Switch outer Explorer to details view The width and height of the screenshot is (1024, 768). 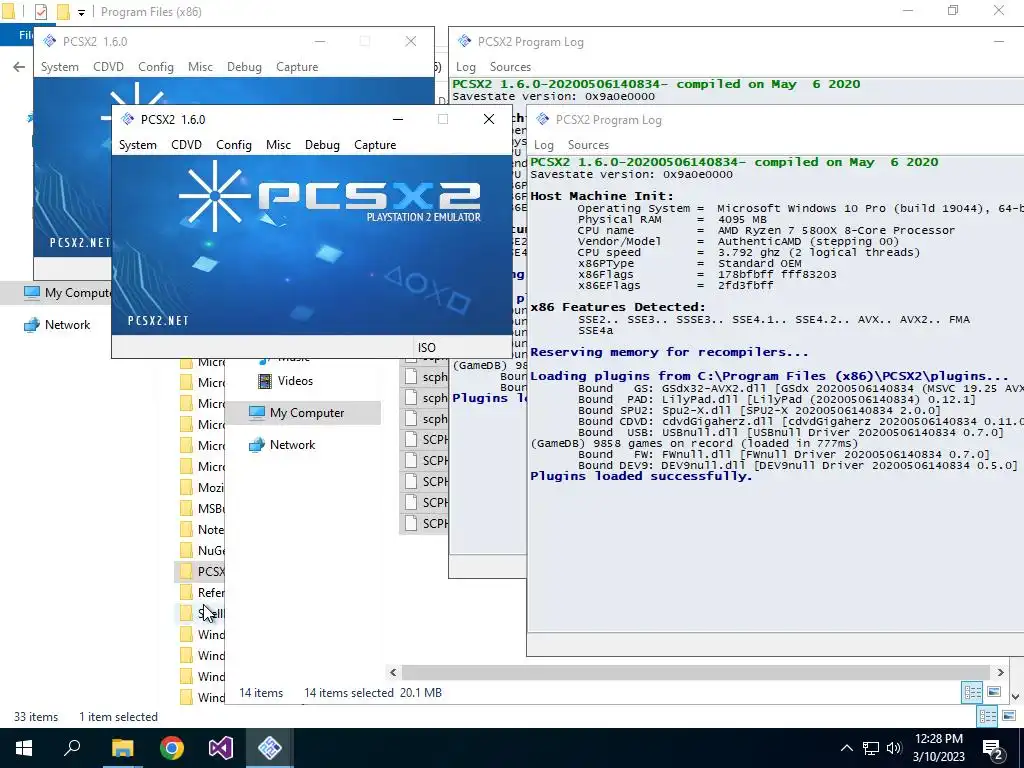pos(987,716)
